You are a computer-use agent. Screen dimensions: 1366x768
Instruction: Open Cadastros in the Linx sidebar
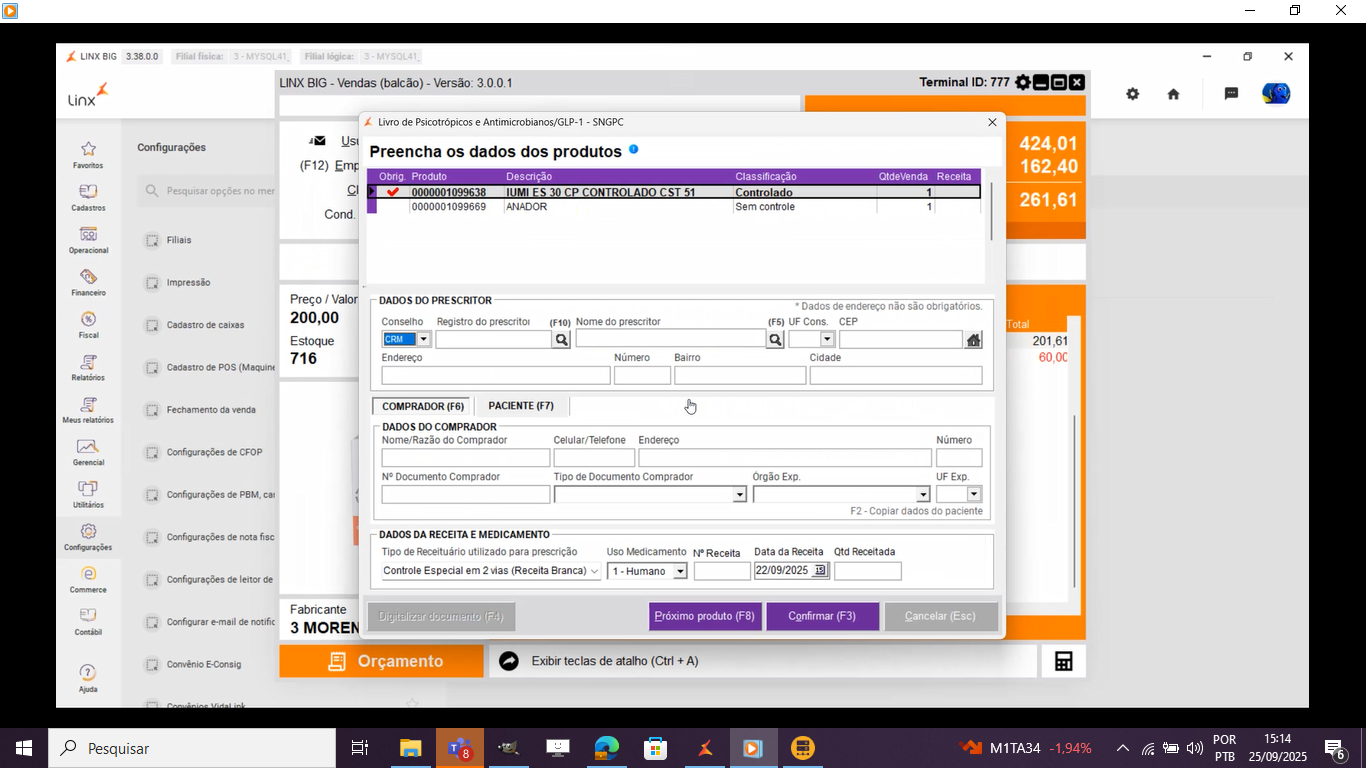(x=88, y=197)
